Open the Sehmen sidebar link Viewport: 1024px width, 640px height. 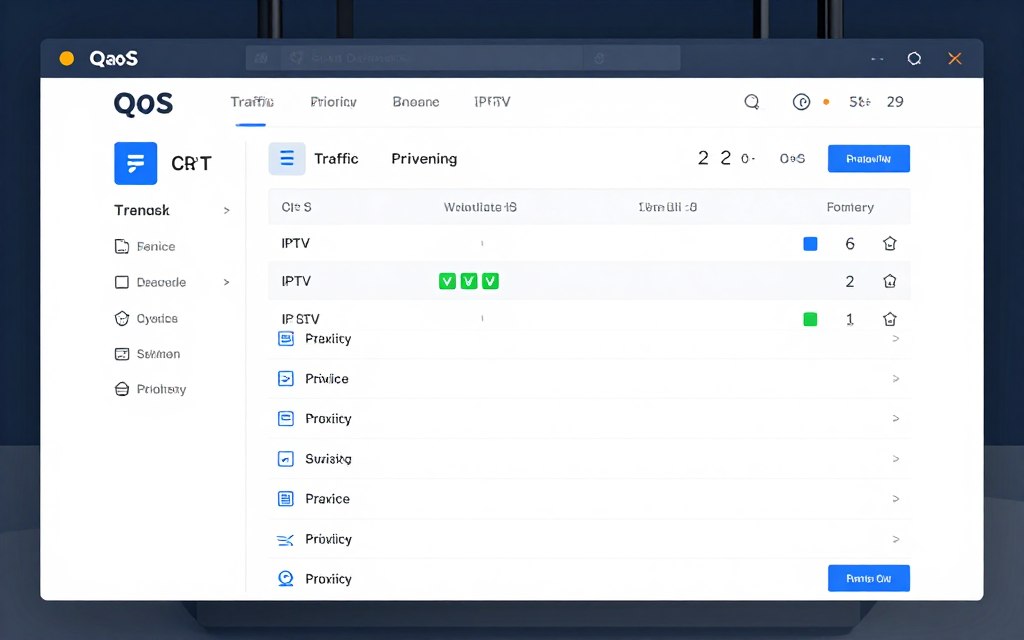click(158, 354)
